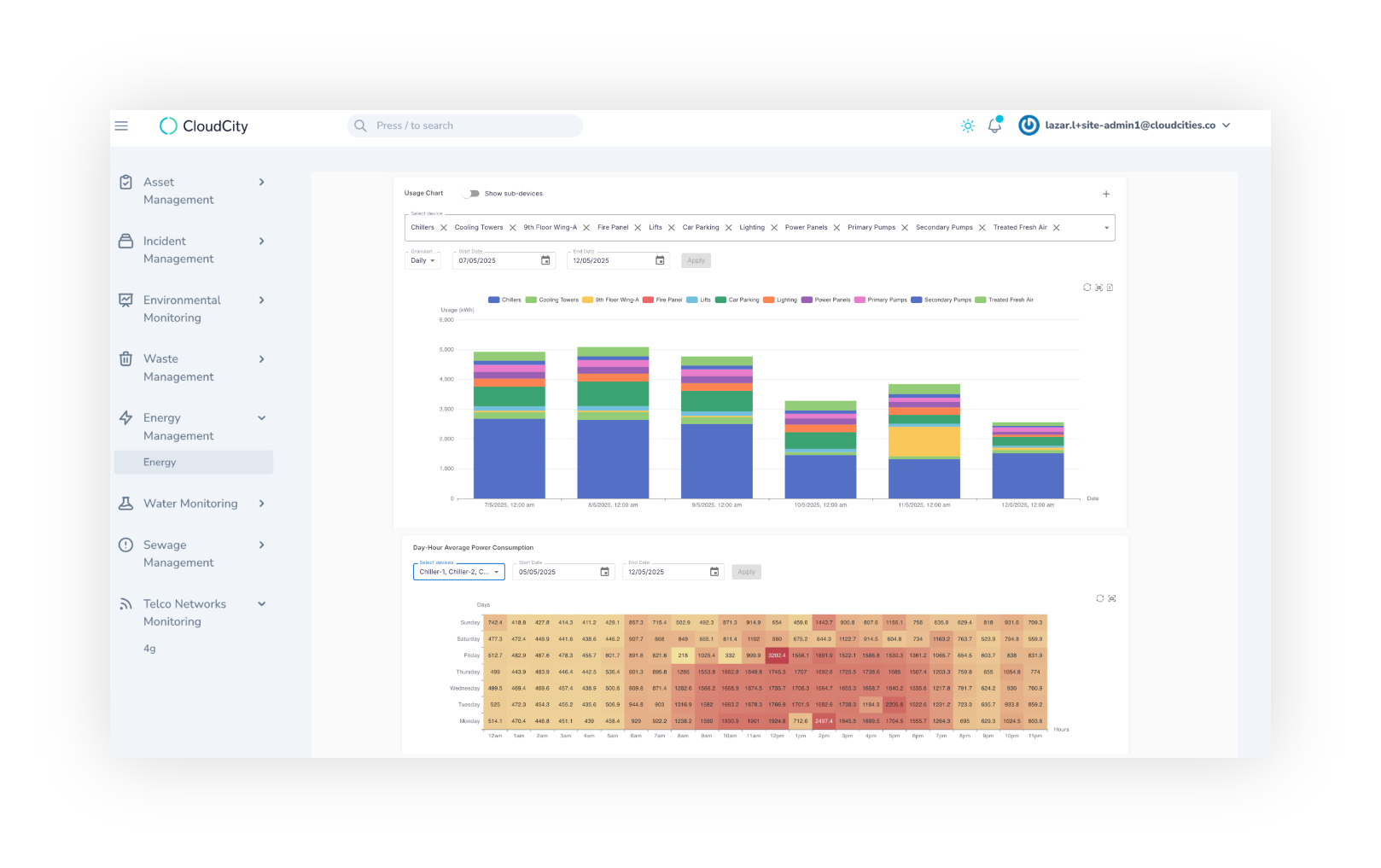
Task: Select the Energy submenu item
Action: pyautogui.click(x=160, y=463)
